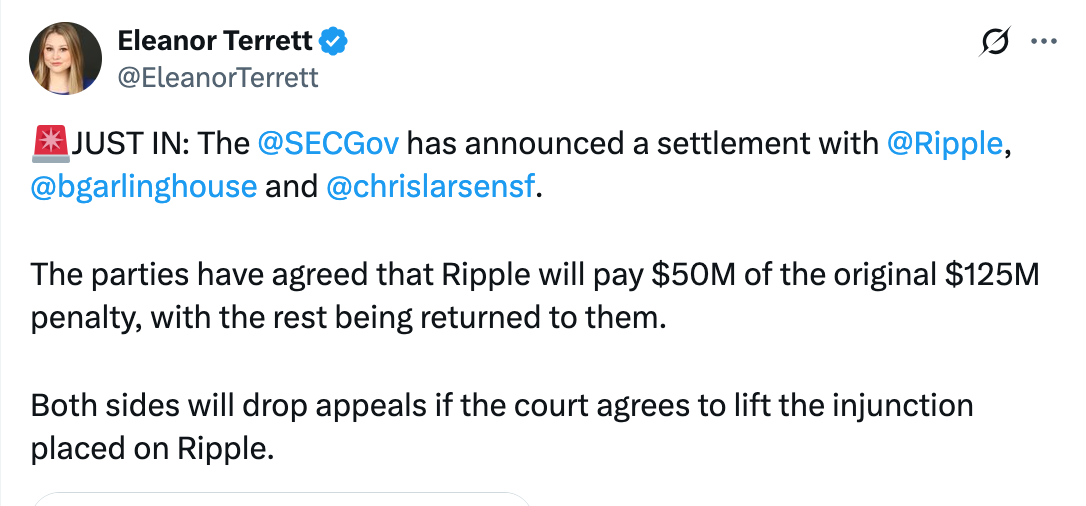This screenshot has height=506, width=1086.
Task: Open Eleanor Terrett's profile picture
Action: (65, 58)
